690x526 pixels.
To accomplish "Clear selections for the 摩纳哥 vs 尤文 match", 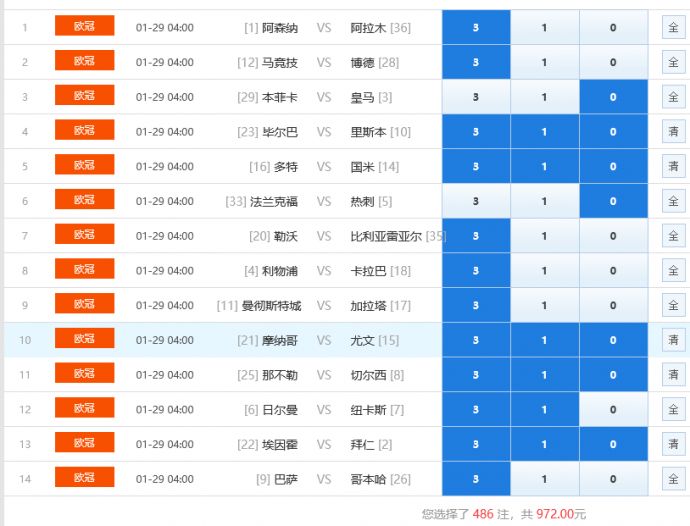I will pos(673,340).
